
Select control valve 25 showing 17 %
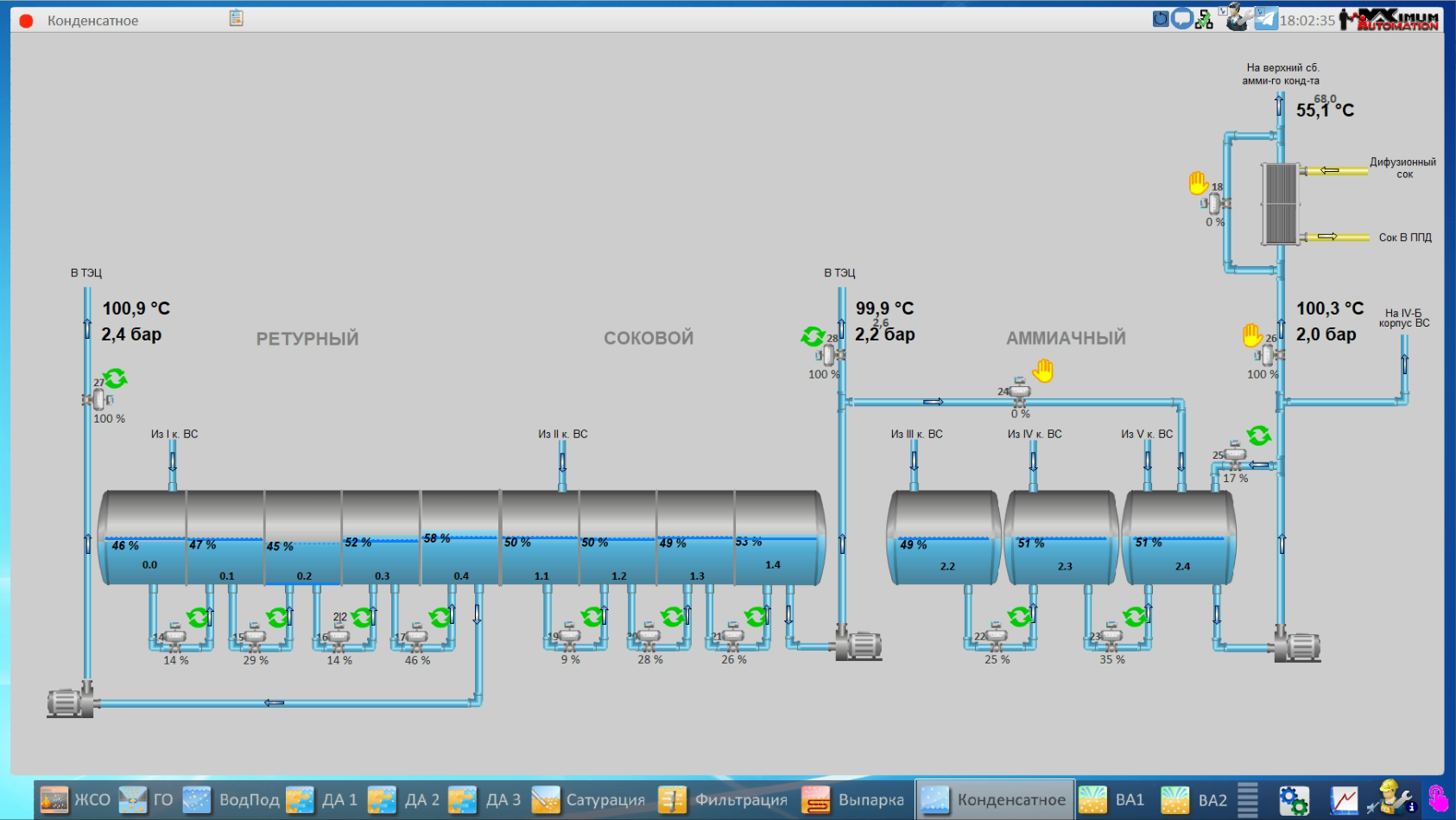1235,454
